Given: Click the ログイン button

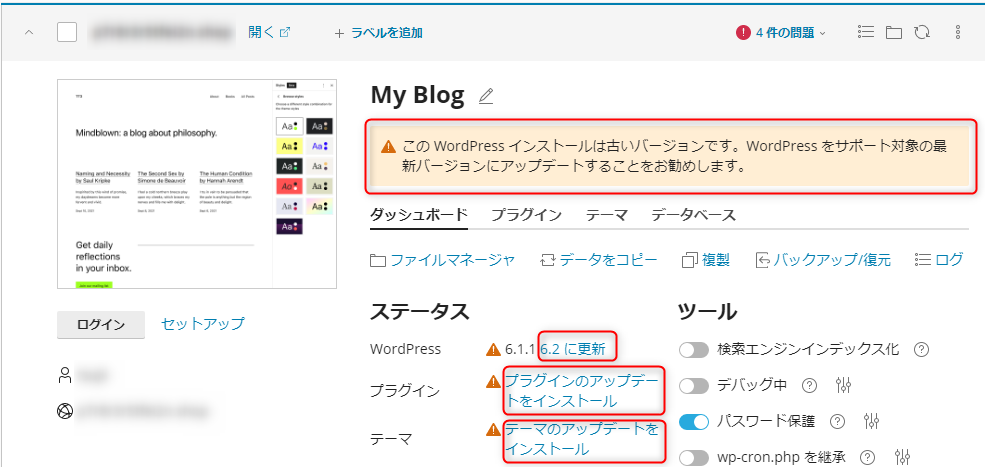Looking at the screenshot, I should 101,324.
